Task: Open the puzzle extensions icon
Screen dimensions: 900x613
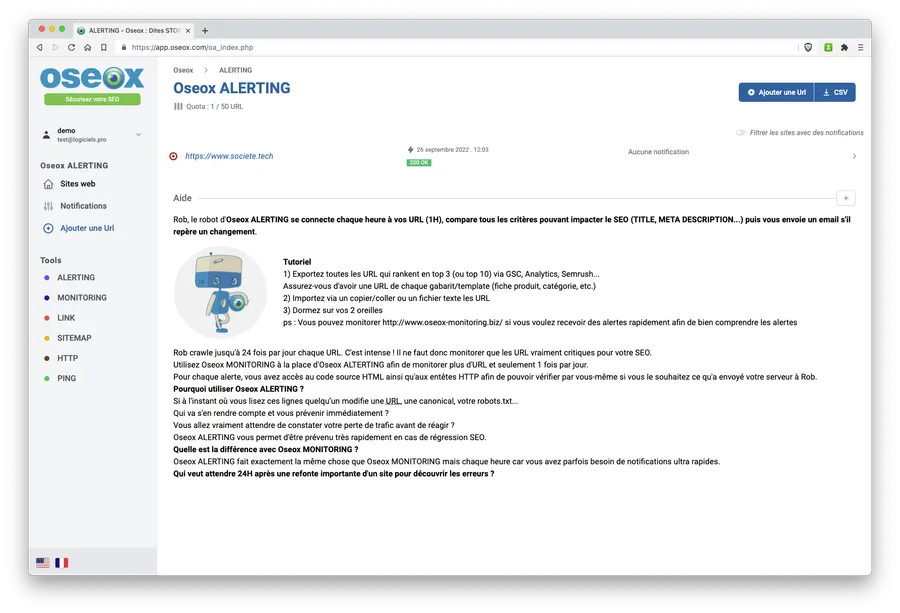Action: click(844, 48)
